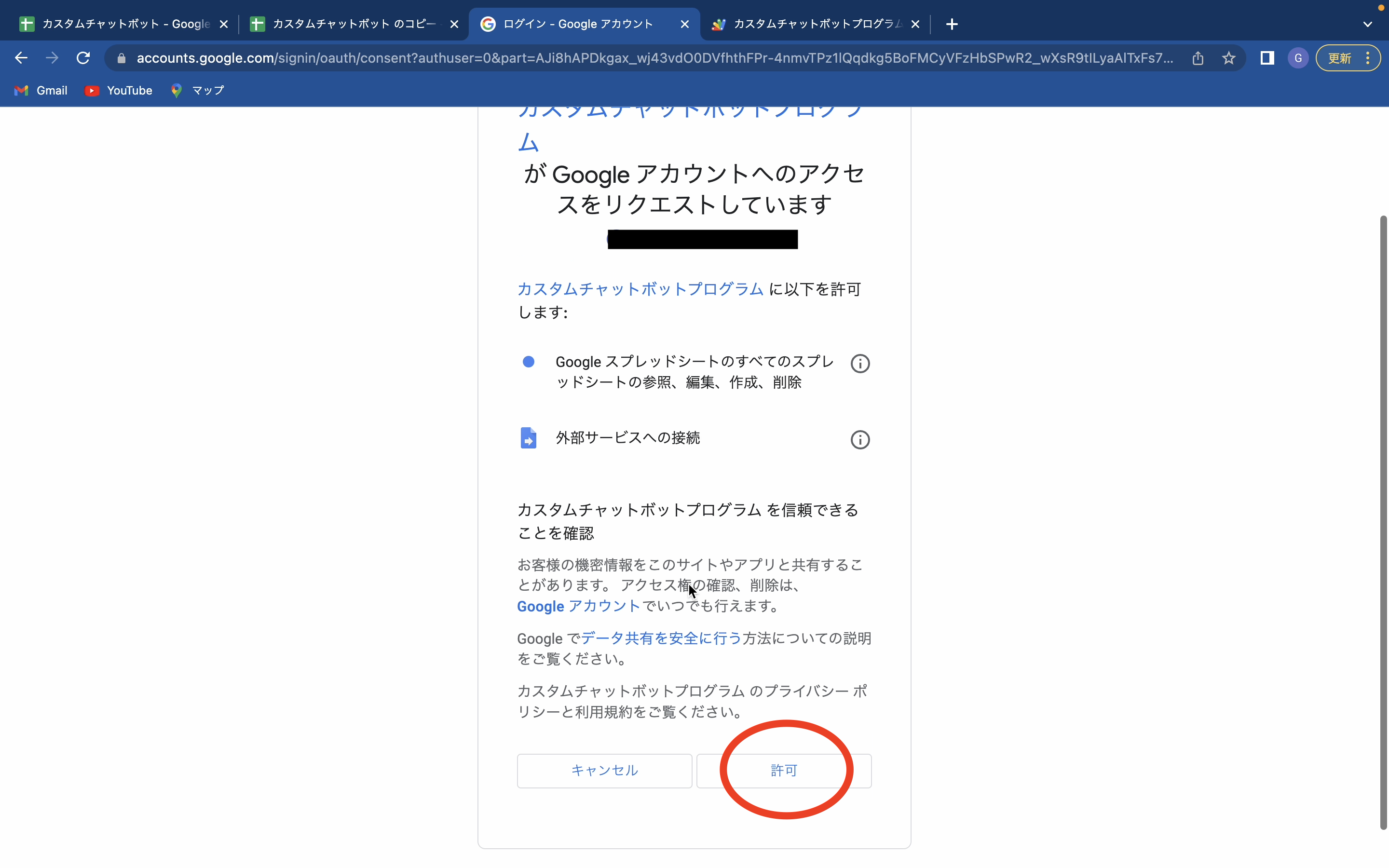Bookmark this page with the star icon
The width and height of the screenshot is (1389, 868).
click(x=1228, y=57)
